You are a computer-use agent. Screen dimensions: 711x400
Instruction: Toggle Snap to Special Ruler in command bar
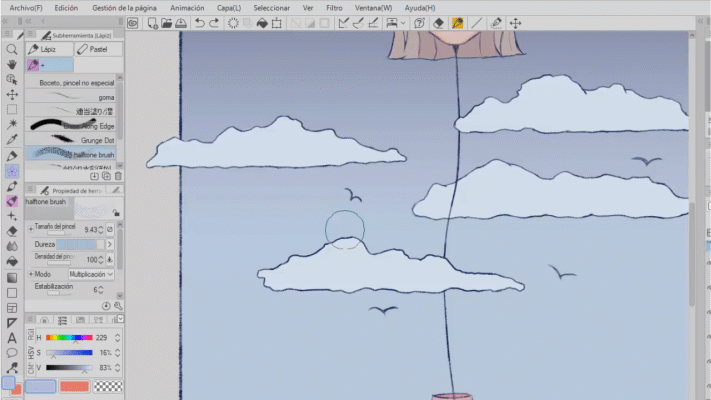tap(358, 23)
